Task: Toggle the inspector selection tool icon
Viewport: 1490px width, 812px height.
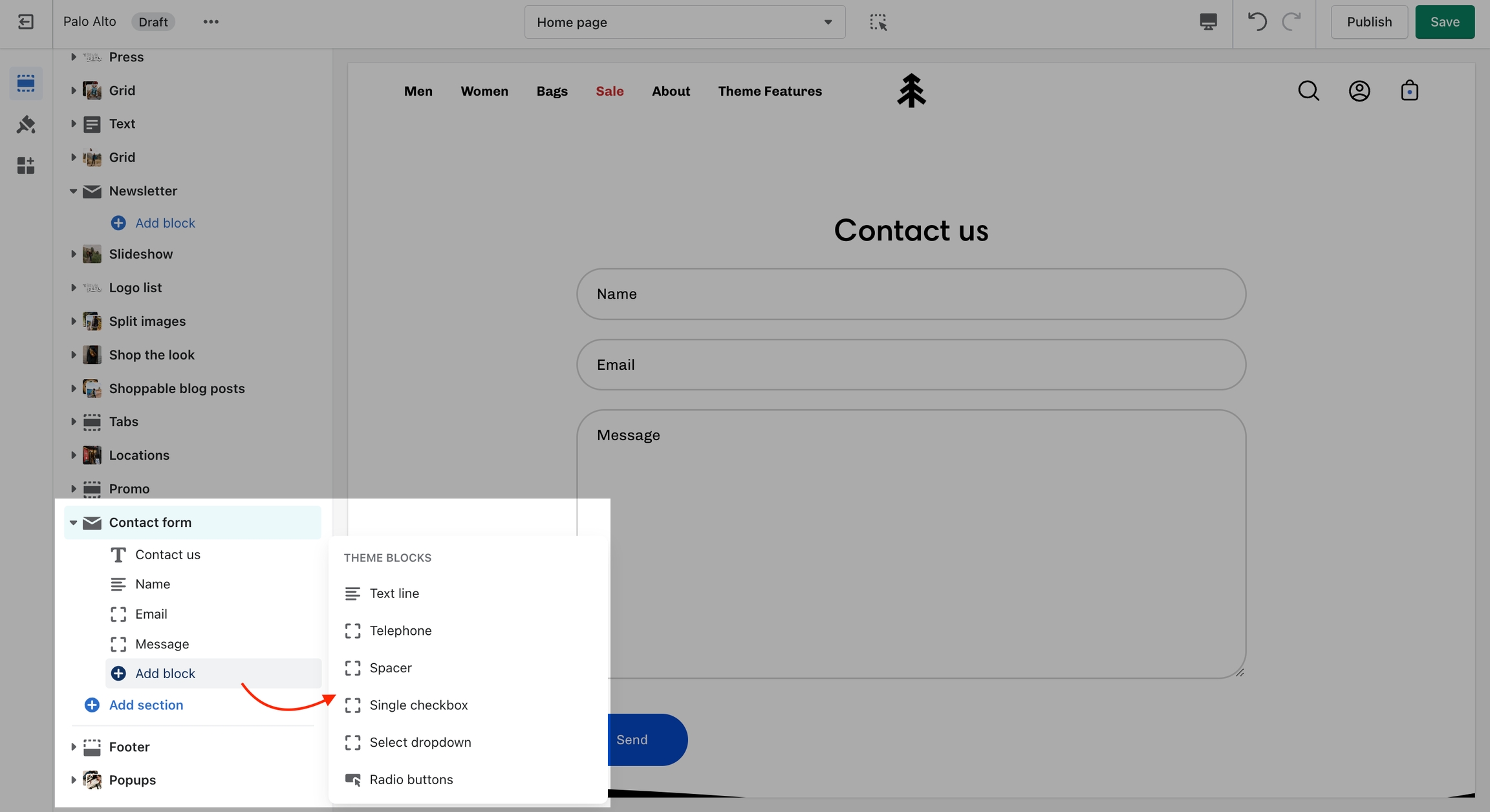Action: (878, 22)
